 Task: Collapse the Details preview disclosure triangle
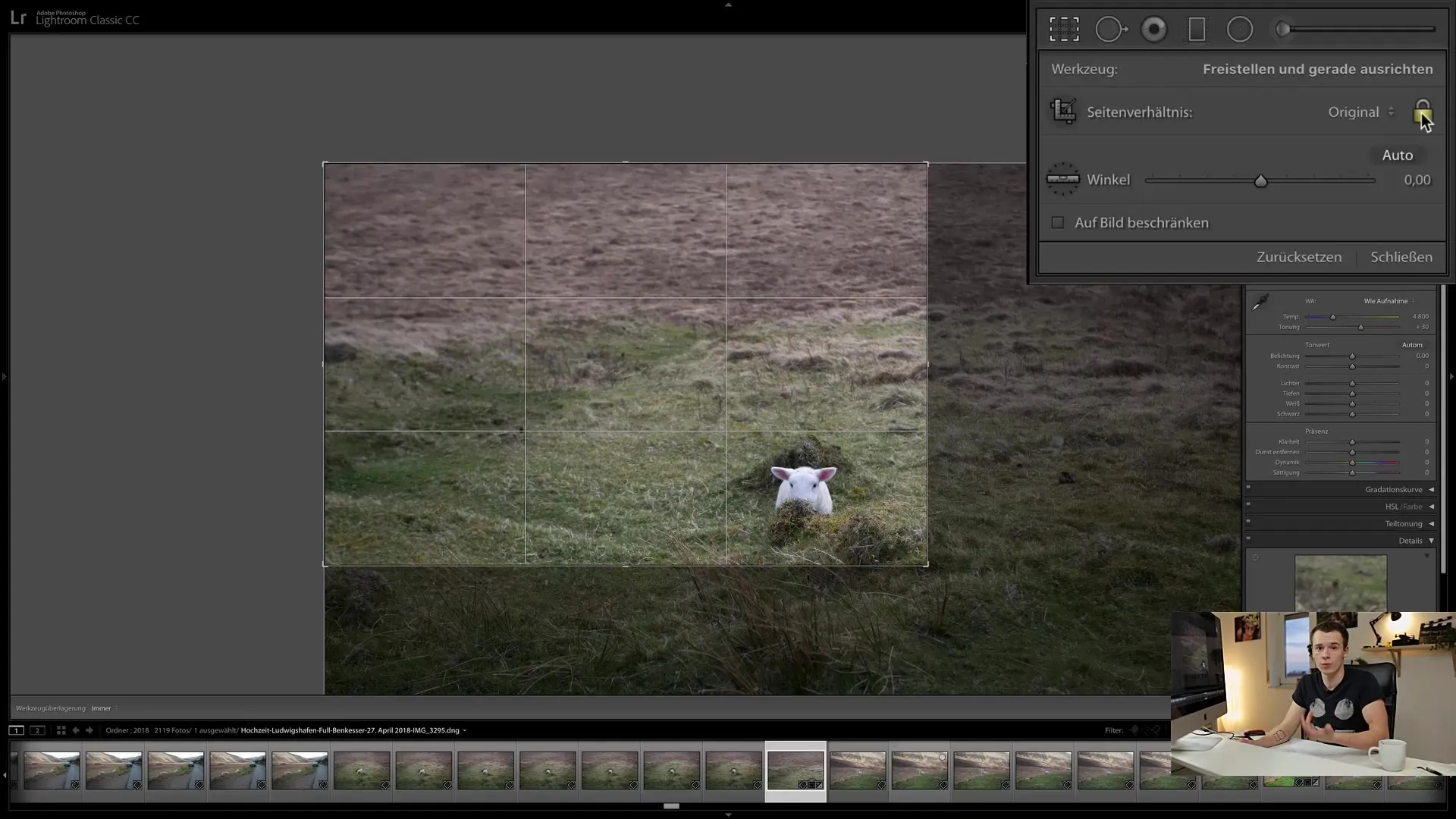(1426, 557)
